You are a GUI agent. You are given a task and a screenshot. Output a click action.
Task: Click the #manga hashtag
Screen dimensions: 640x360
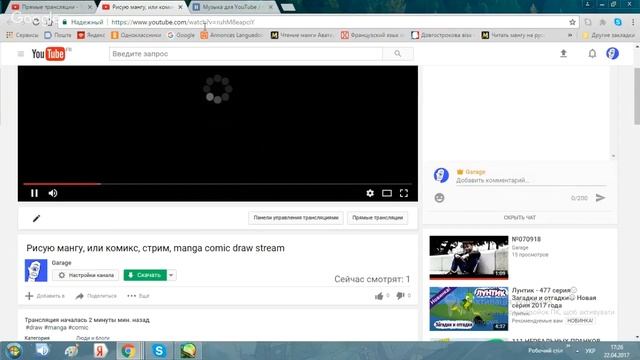click(x=55, y=327)
